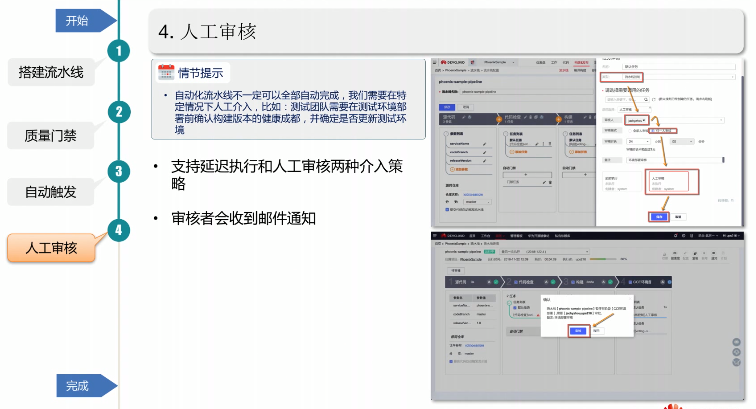The width and height of the screenshot is (756, 409).
Task: Edit the serviceName parameter pencil icon
Action: click(484, 144)
